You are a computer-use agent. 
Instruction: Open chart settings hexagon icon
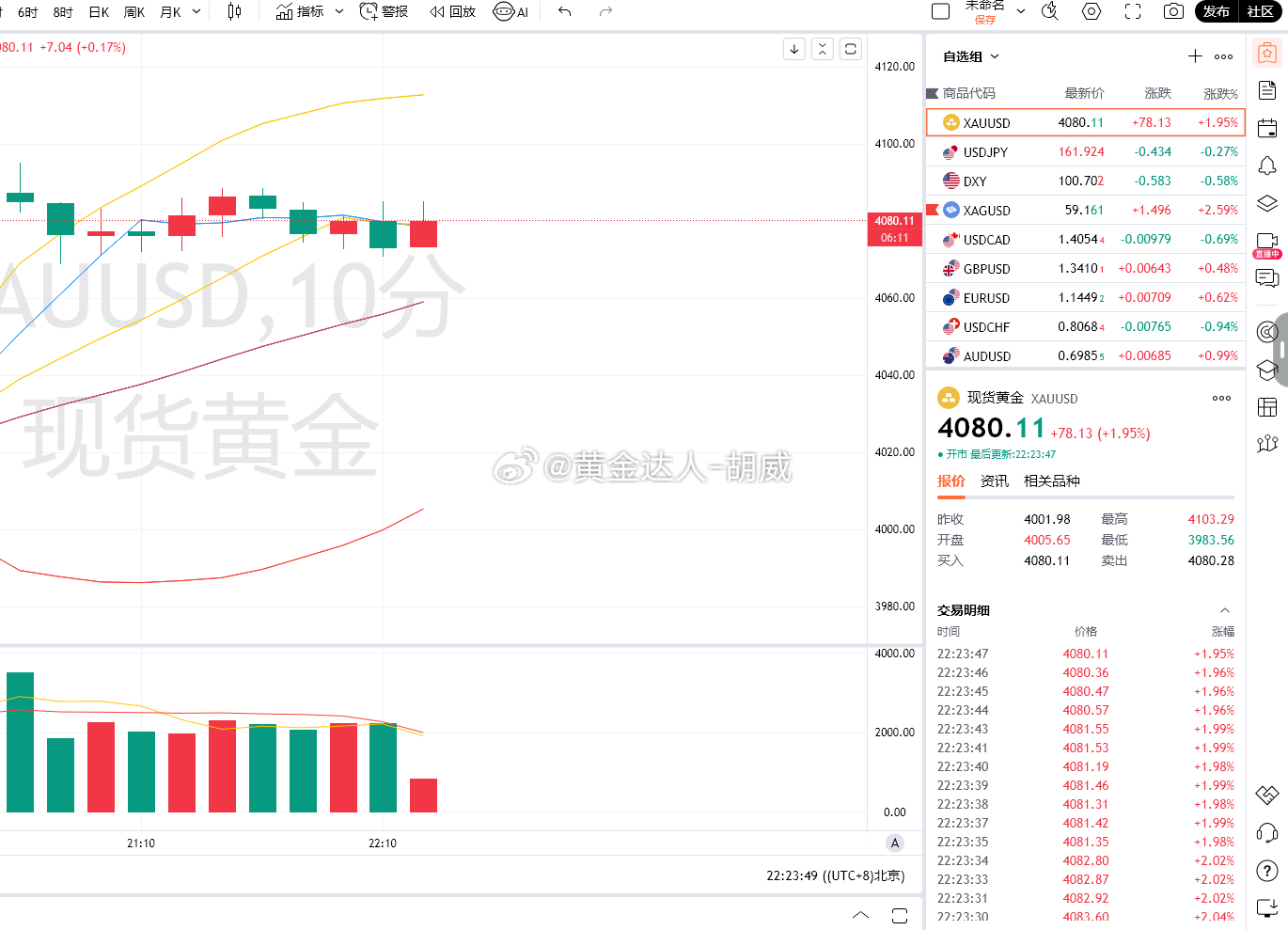tap(1092, 11)
